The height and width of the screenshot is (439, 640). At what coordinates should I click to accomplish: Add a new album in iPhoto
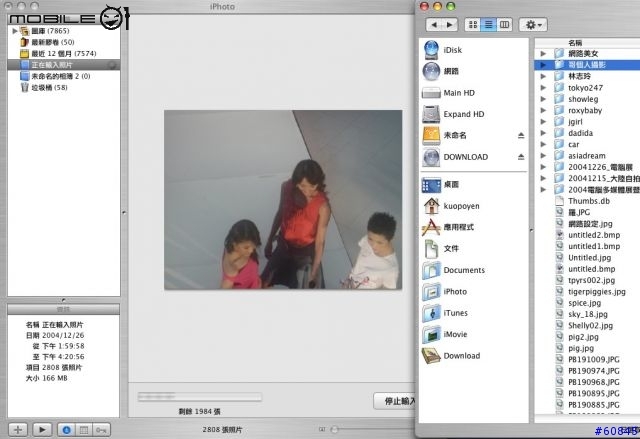tap(18, 430)
